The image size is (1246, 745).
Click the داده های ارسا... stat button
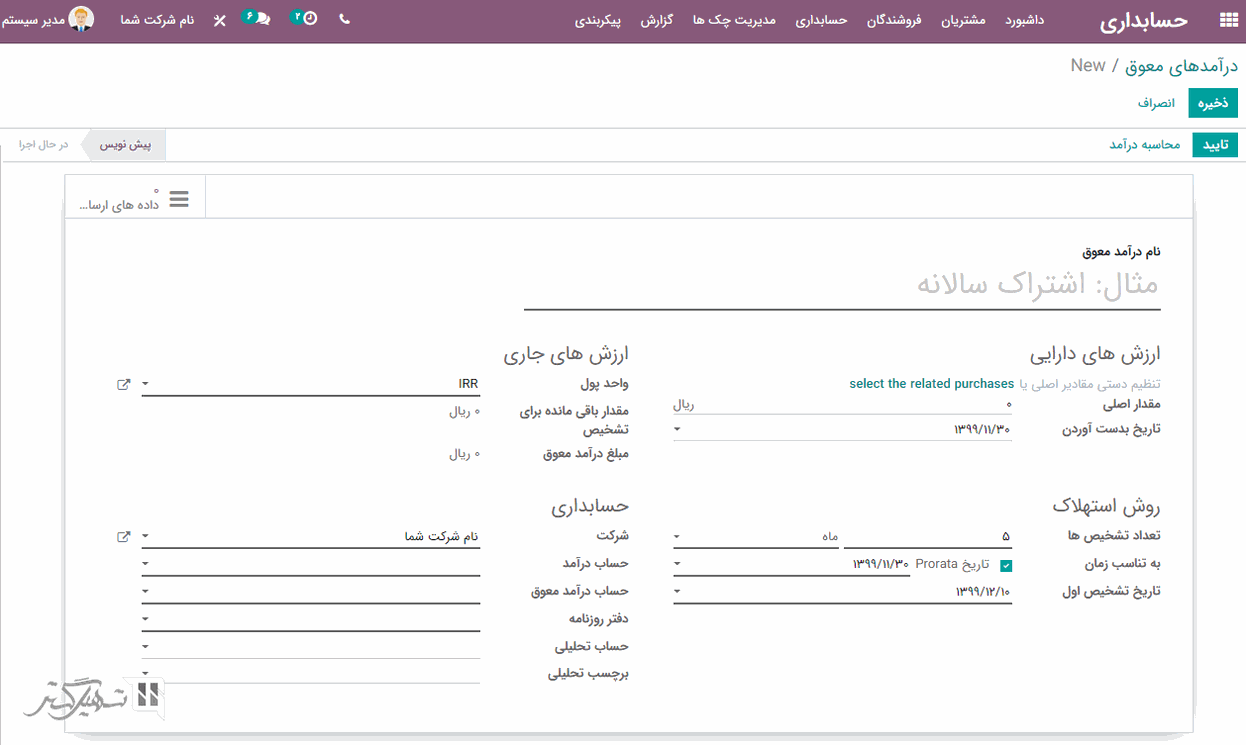click(x=135, y=197)
